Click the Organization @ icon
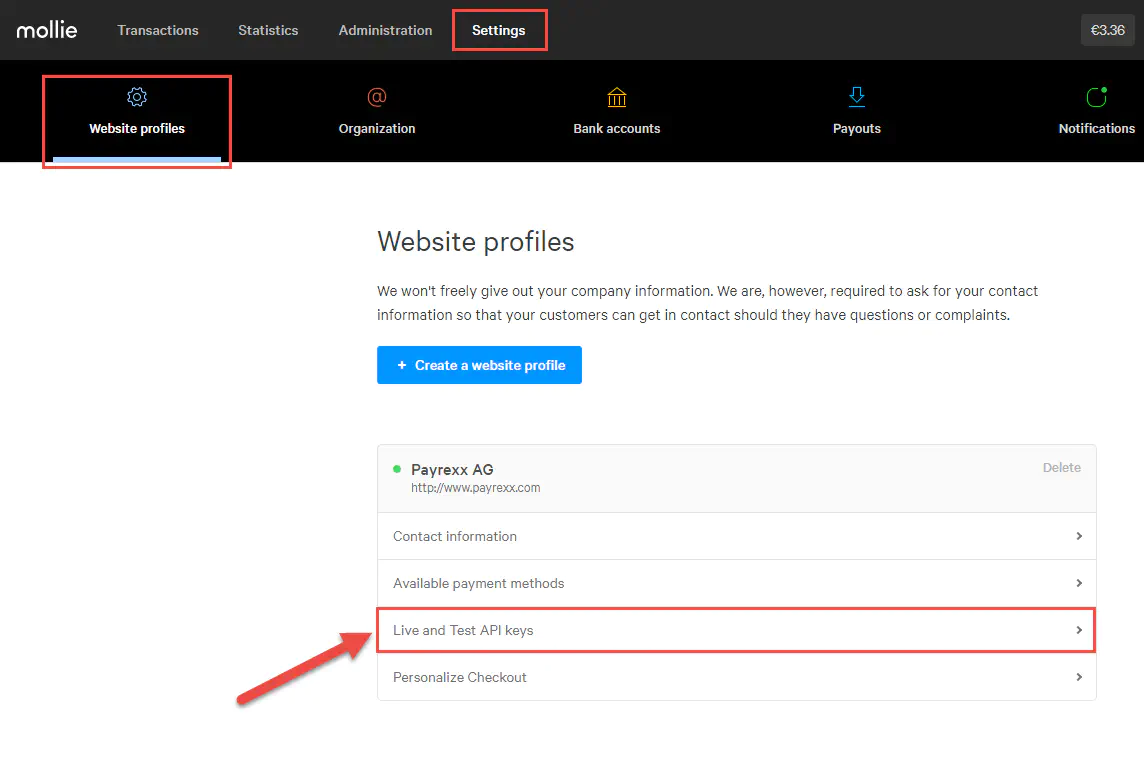The height and width of the screenshot is (783, 1144). tap(377, 97)
